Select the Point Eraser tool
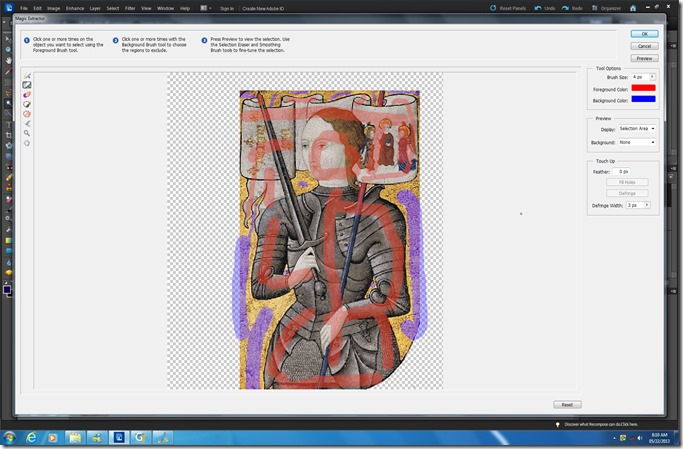683x449 pixels. coord(27,95)
